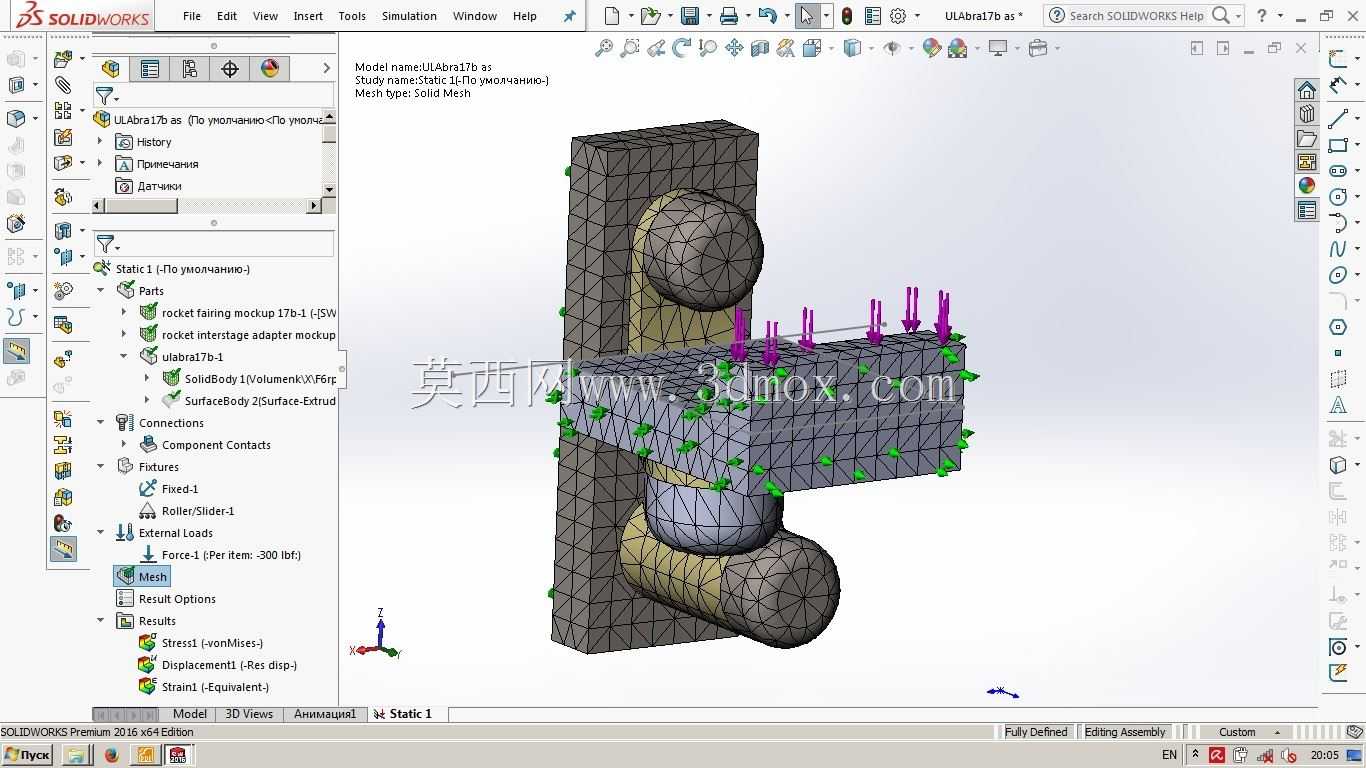Viewport: 1366px width, 768px height.
Task: Click the Rebuild traffic light icon
Action: [x=847, y=15]
